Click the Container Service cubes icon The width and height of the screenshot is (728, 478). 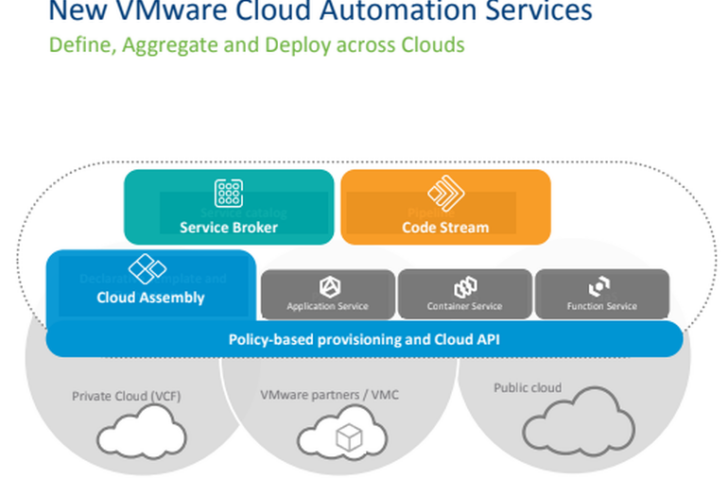[x=465, y=287]
